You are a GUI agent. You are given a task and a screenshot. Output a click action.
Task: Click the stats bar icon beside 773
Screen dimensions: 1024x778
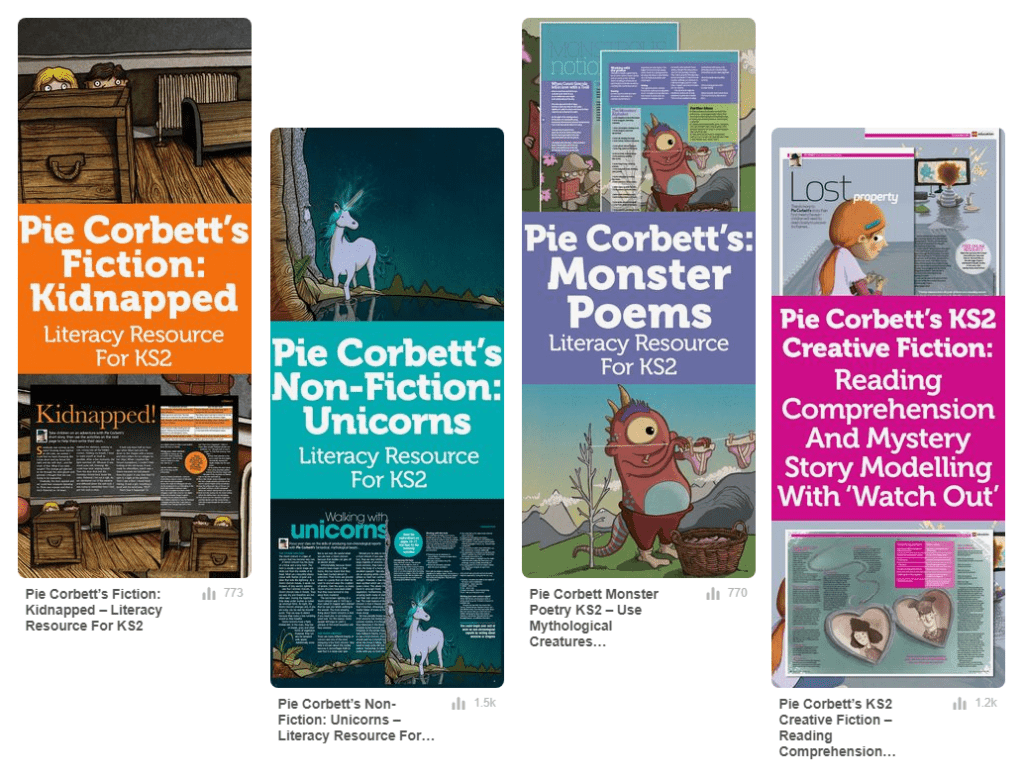coord(208,593)
